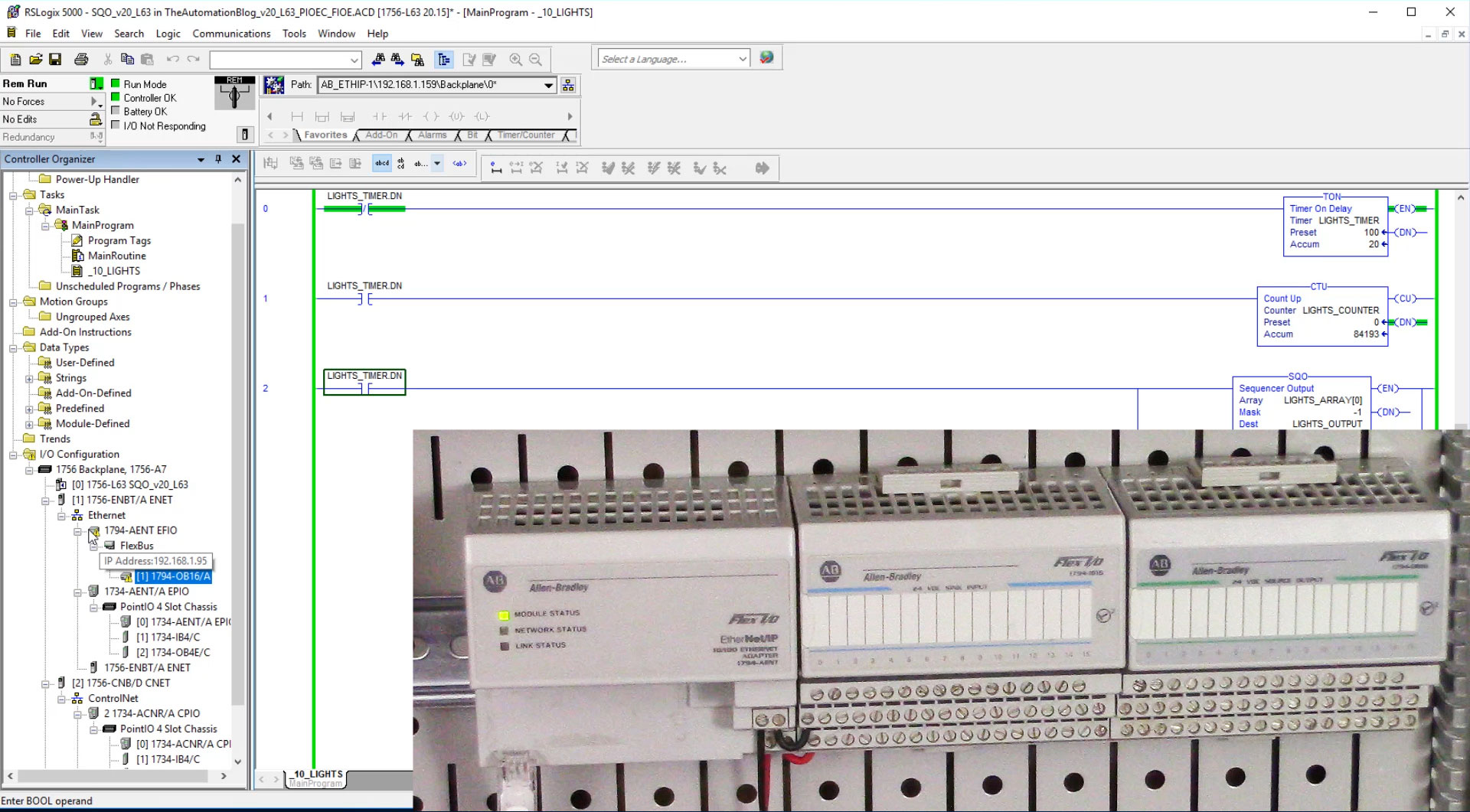
Task: Check the Battery OK status box
Action: [x=116, y=111]
